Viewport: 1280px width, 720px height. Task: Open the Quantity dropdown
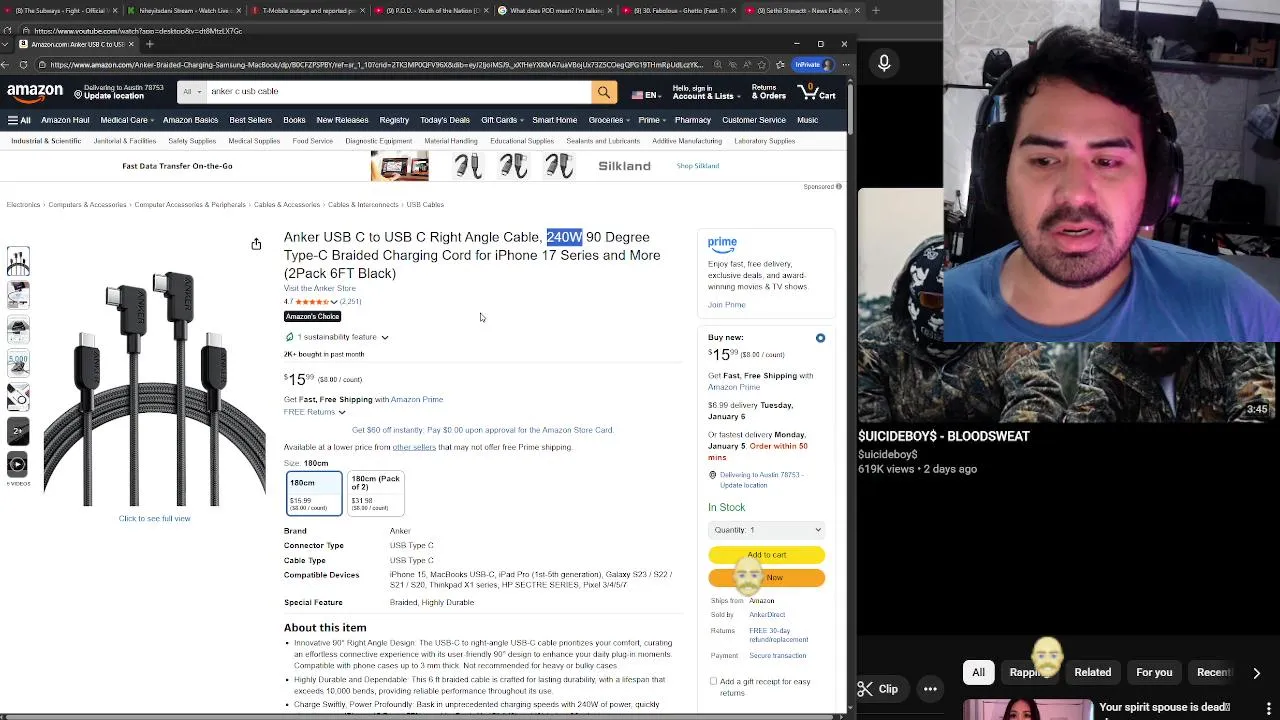point(766,530)
